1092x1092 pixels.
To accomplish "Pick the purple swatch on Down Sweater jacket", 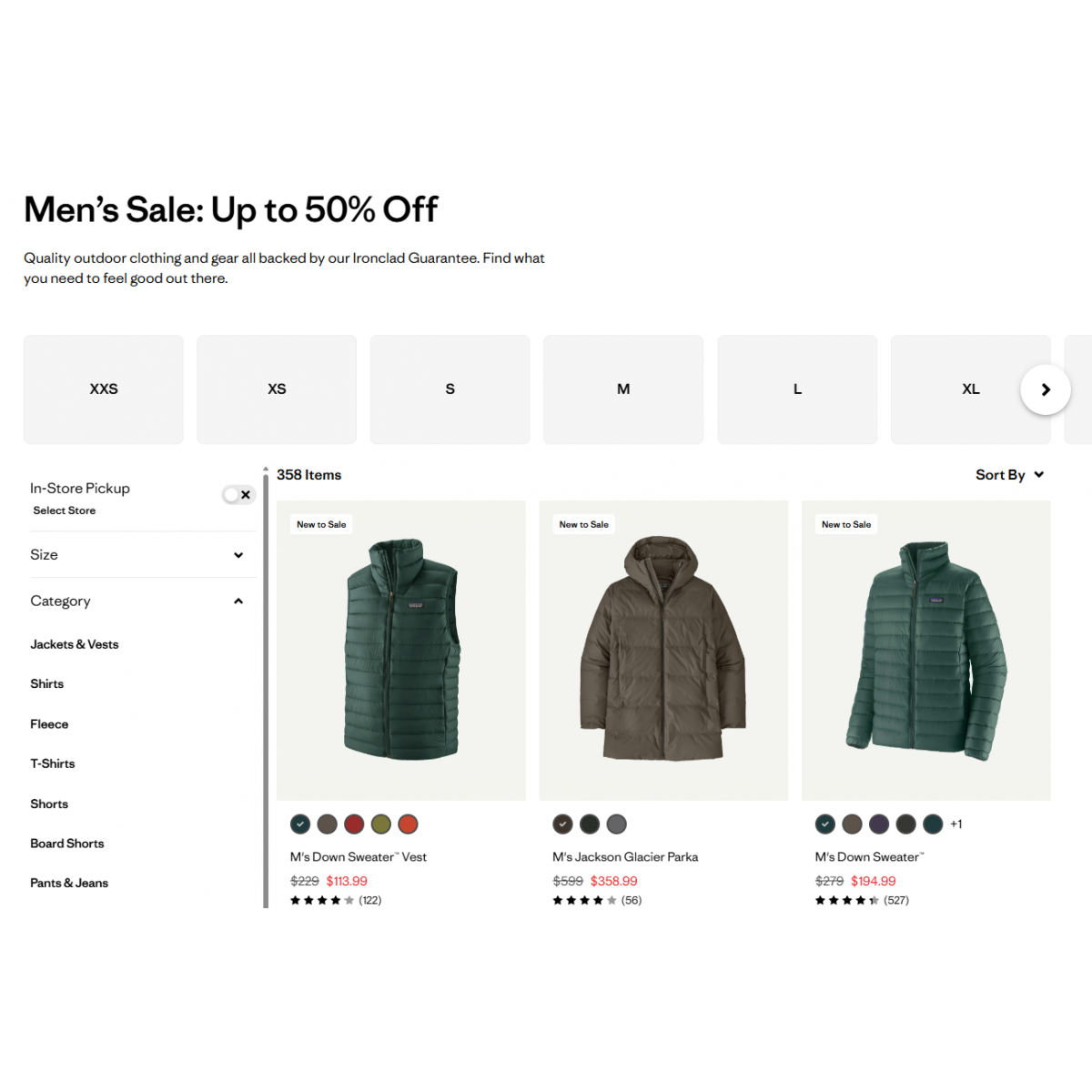I will pyautogui.click(x=878, y=824).
